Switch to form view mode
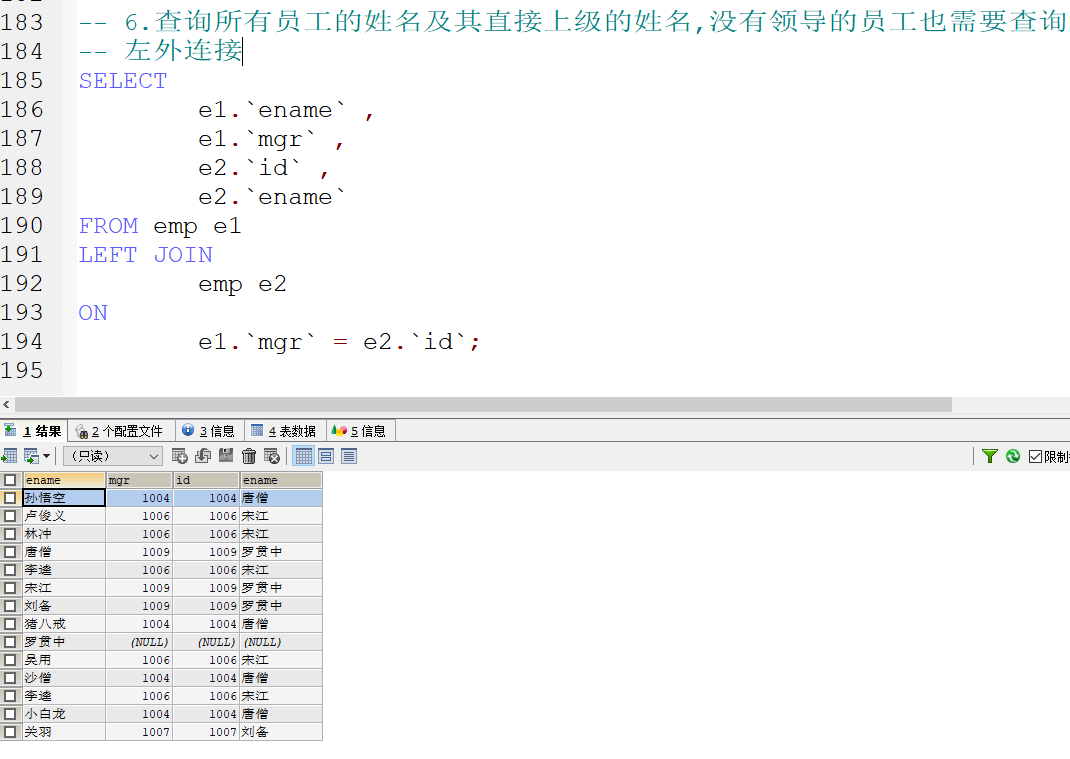This screenshot has width=1070, height=759. click(x=327, y=456)
